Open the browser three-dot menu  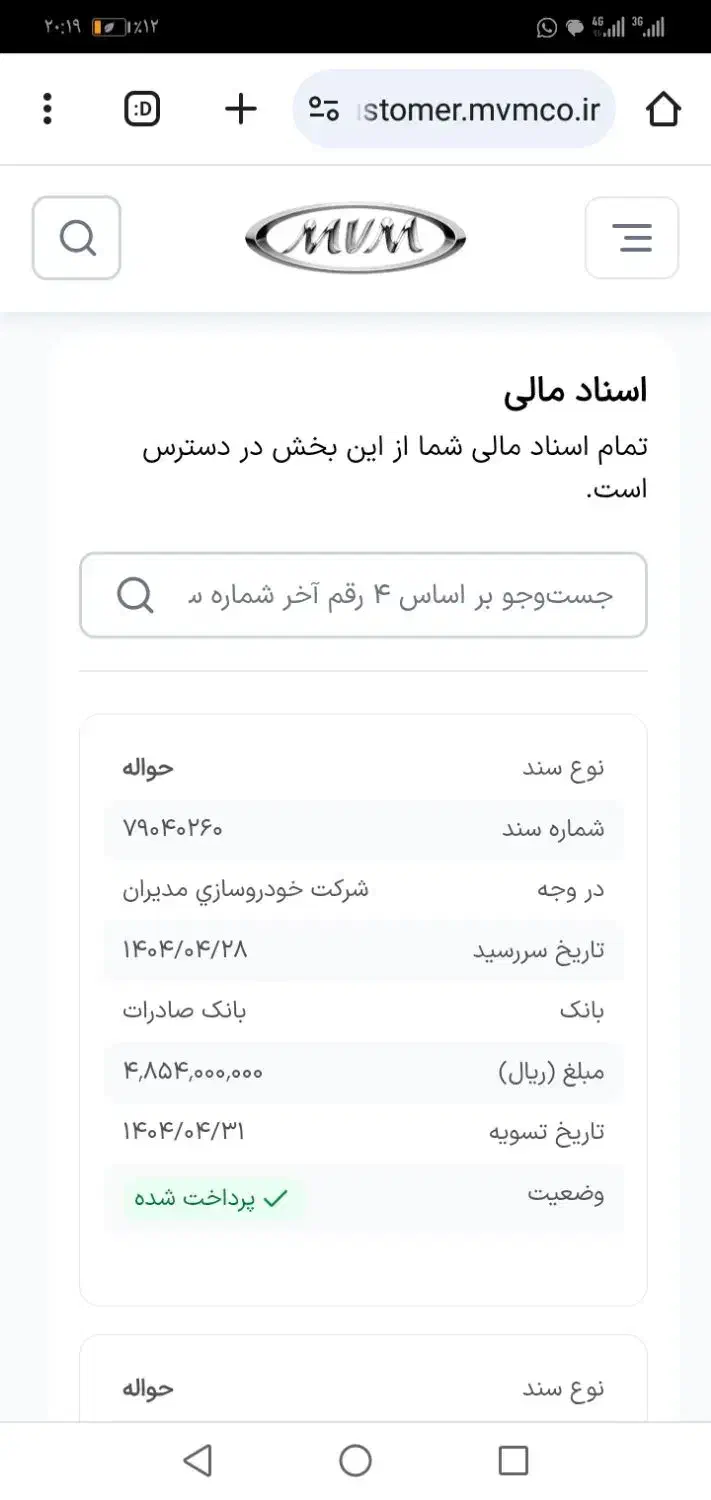click(x=47, y=109)
